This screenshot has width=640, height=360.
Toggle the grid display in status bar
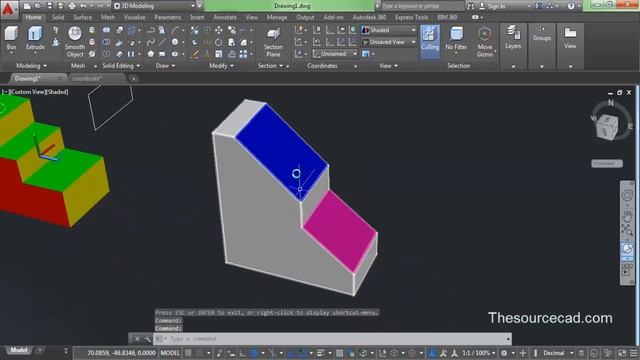(188, 353)
